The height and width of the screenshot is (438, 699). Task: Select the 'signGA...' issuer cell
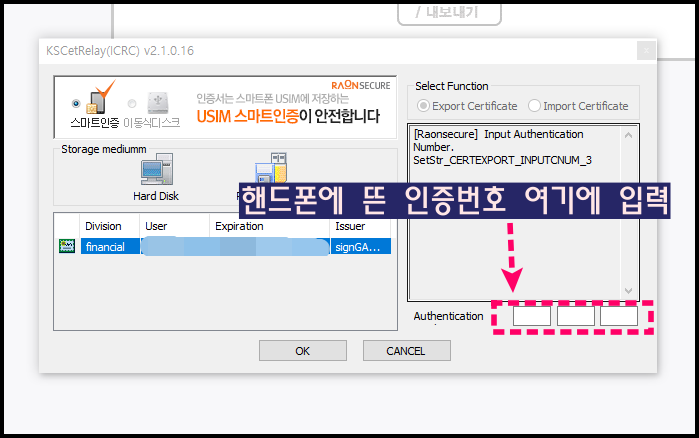pos(361,246)
